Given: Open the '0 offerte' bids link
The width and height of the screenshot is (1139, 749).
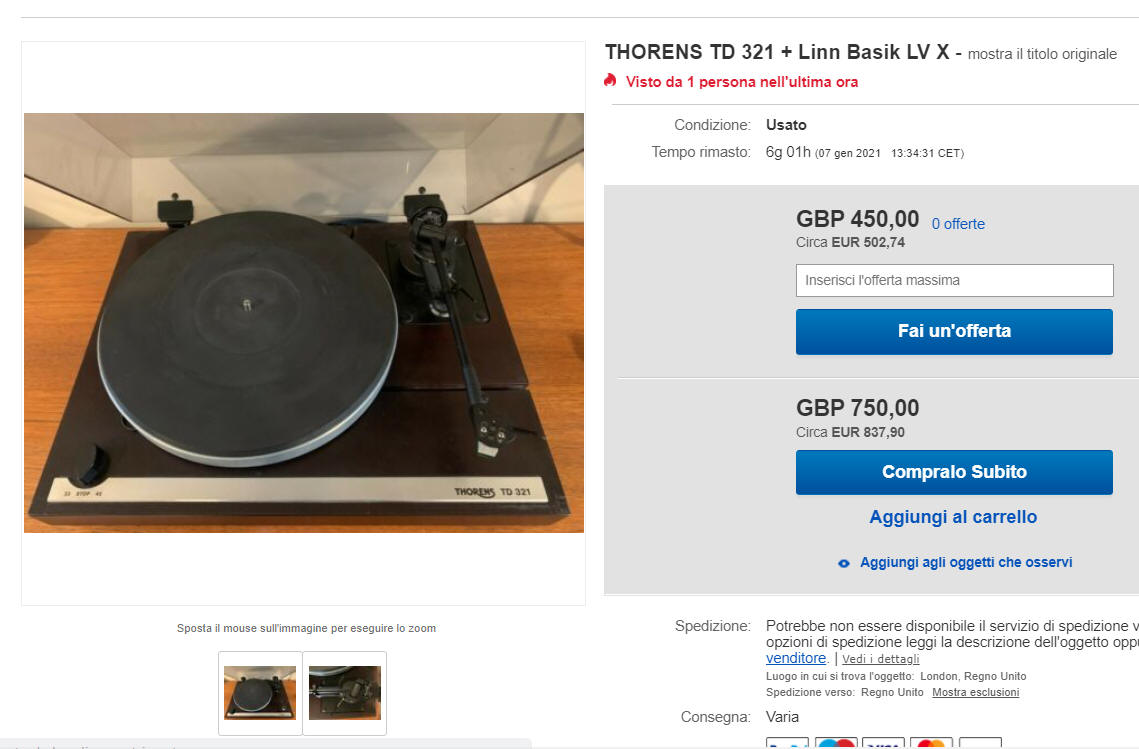Looking at the screenshot, I should (x=958, y=224).
